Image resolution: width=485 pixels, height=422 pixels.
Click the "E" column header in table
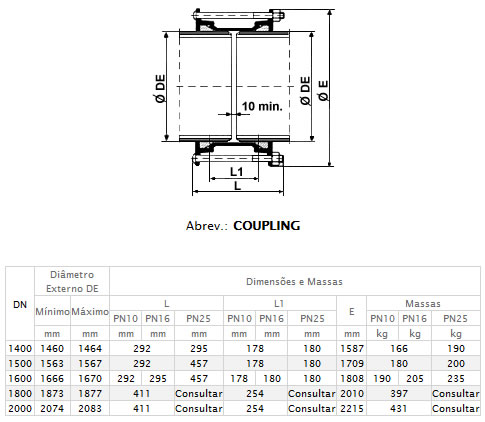point(351,312)
